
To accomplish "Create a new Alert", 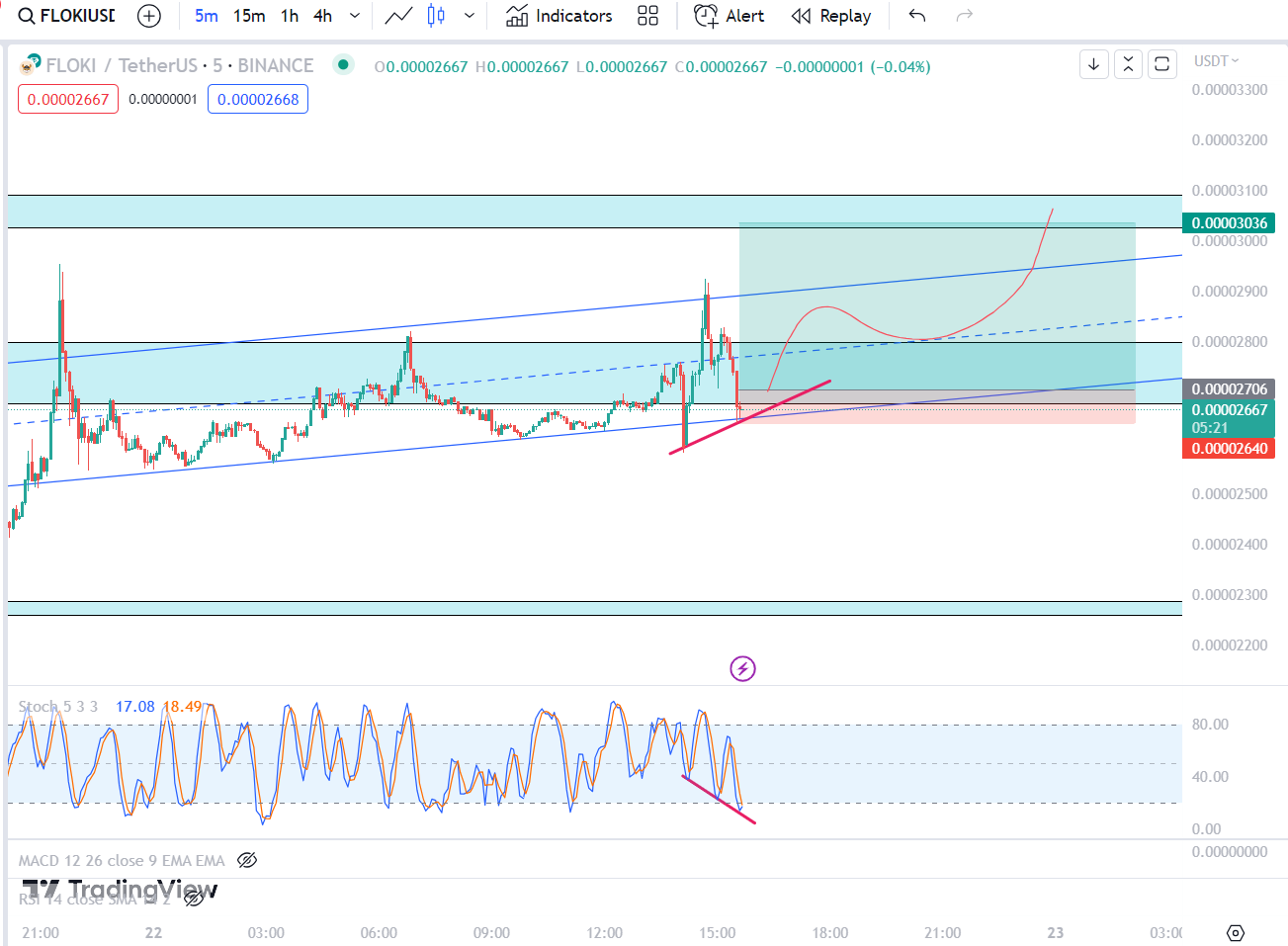I will tap(730, 16).
